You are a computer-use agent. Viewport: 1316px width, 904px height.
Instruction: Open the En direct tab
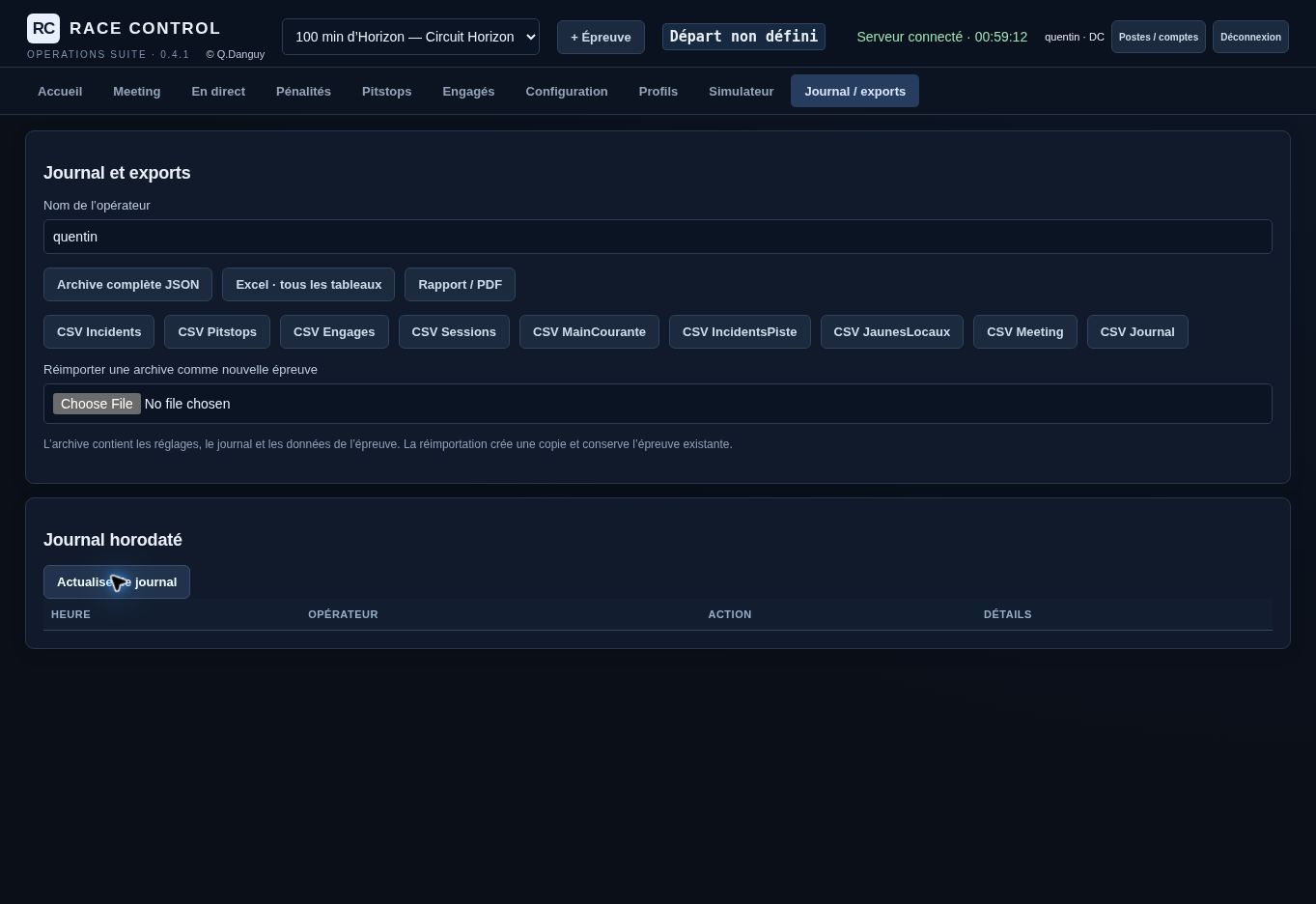(x=218, y=91)
